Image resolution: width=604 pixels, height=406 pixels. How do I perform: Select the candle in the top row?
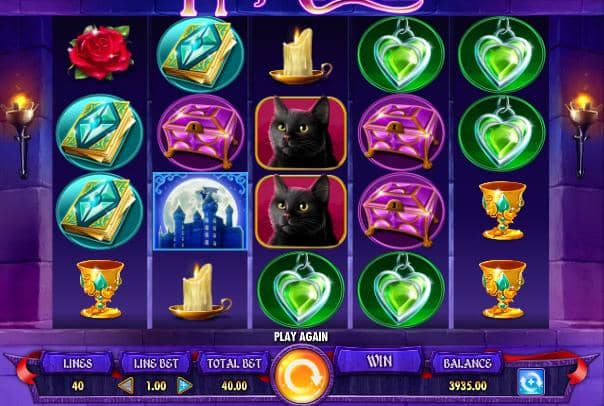pyautogui.click(x=300, y=56)
